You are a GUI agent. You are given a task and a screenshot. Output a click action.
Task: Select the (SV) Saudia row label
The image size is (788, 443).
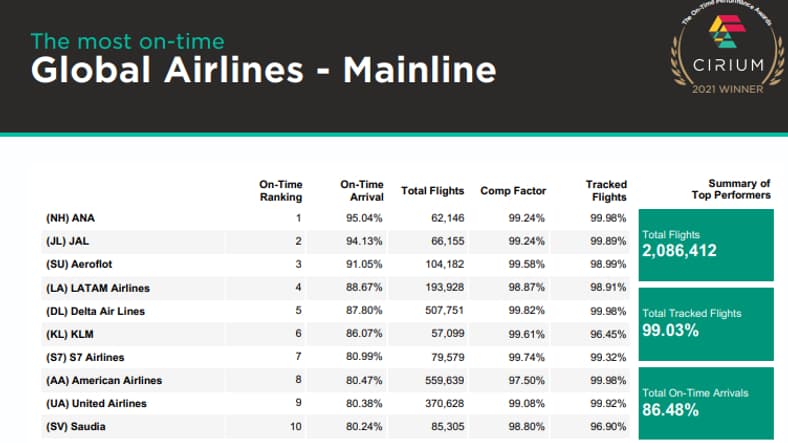pyautogui.click(x=76, y=427)
